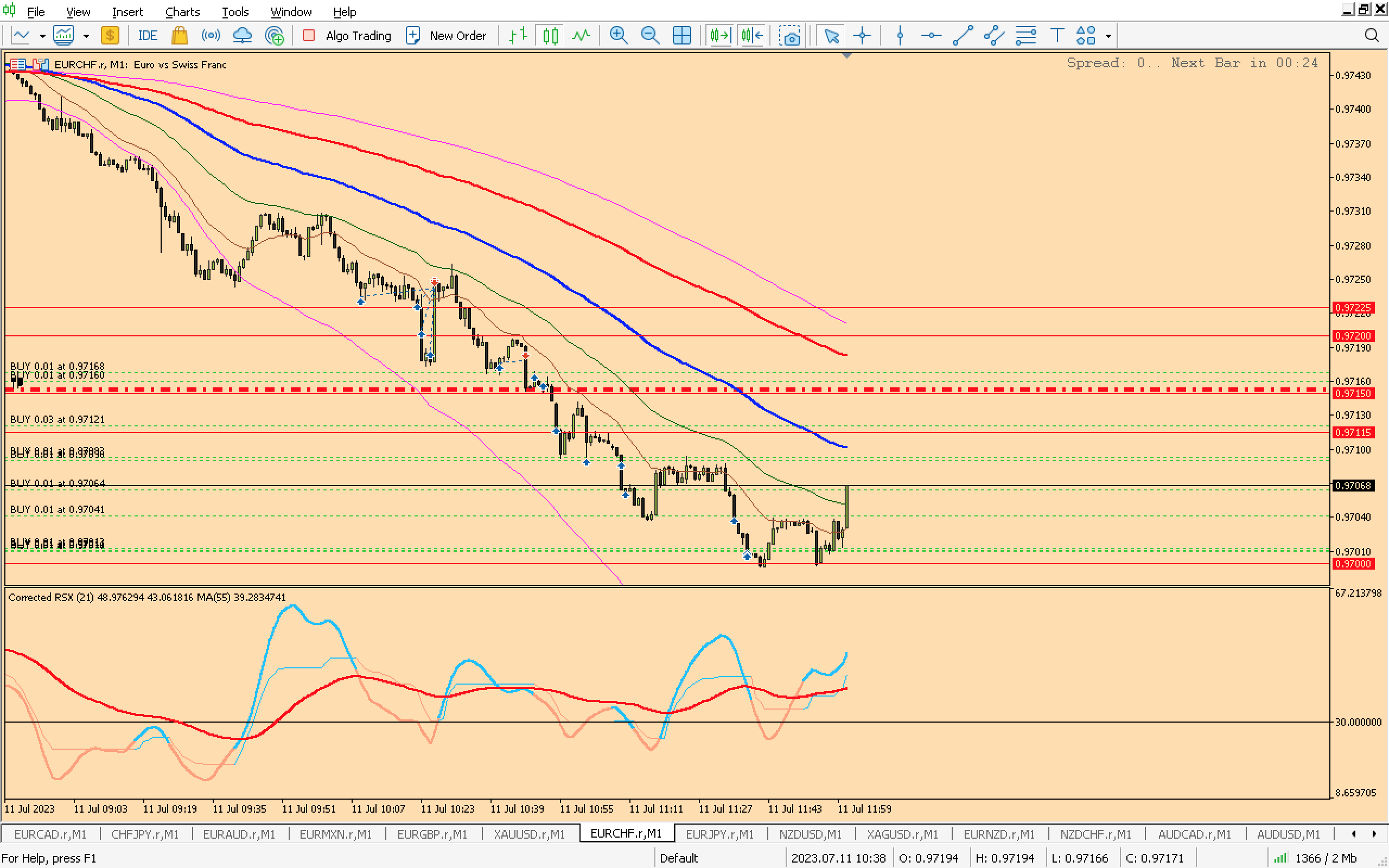
Task: Expand the shapes objects dropdown arrow
Action: pyautogui.click(x=1108, y=36)
